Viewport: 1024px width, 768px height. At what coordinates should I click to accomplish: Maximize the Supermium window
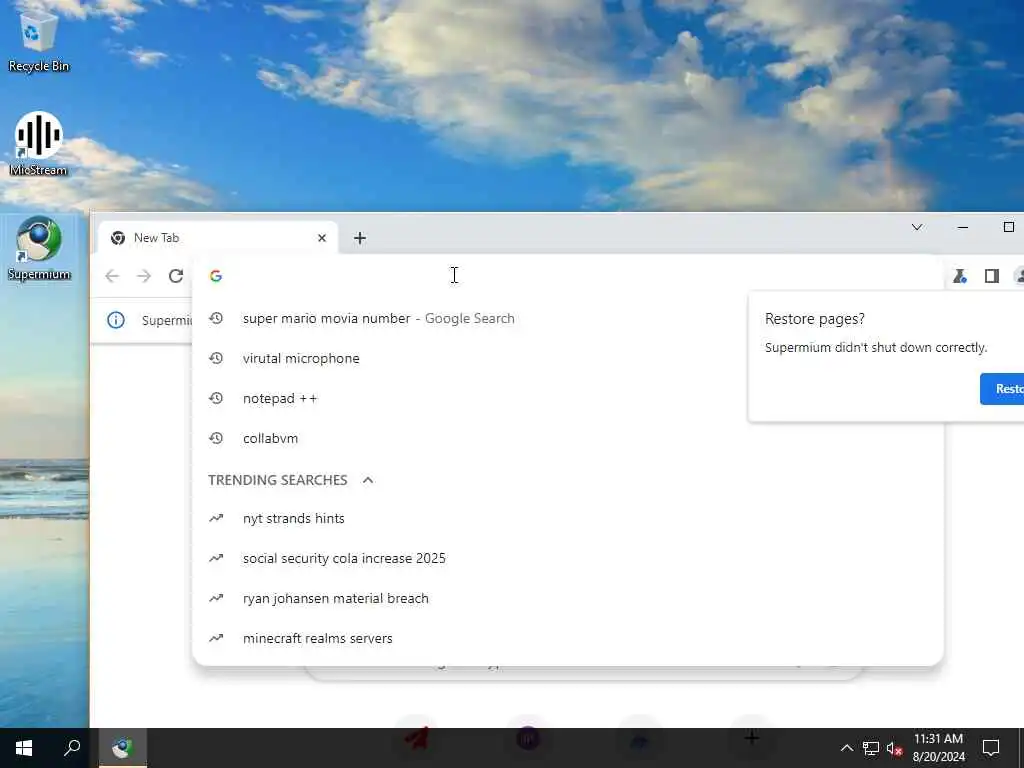[x=1009, y=227]
